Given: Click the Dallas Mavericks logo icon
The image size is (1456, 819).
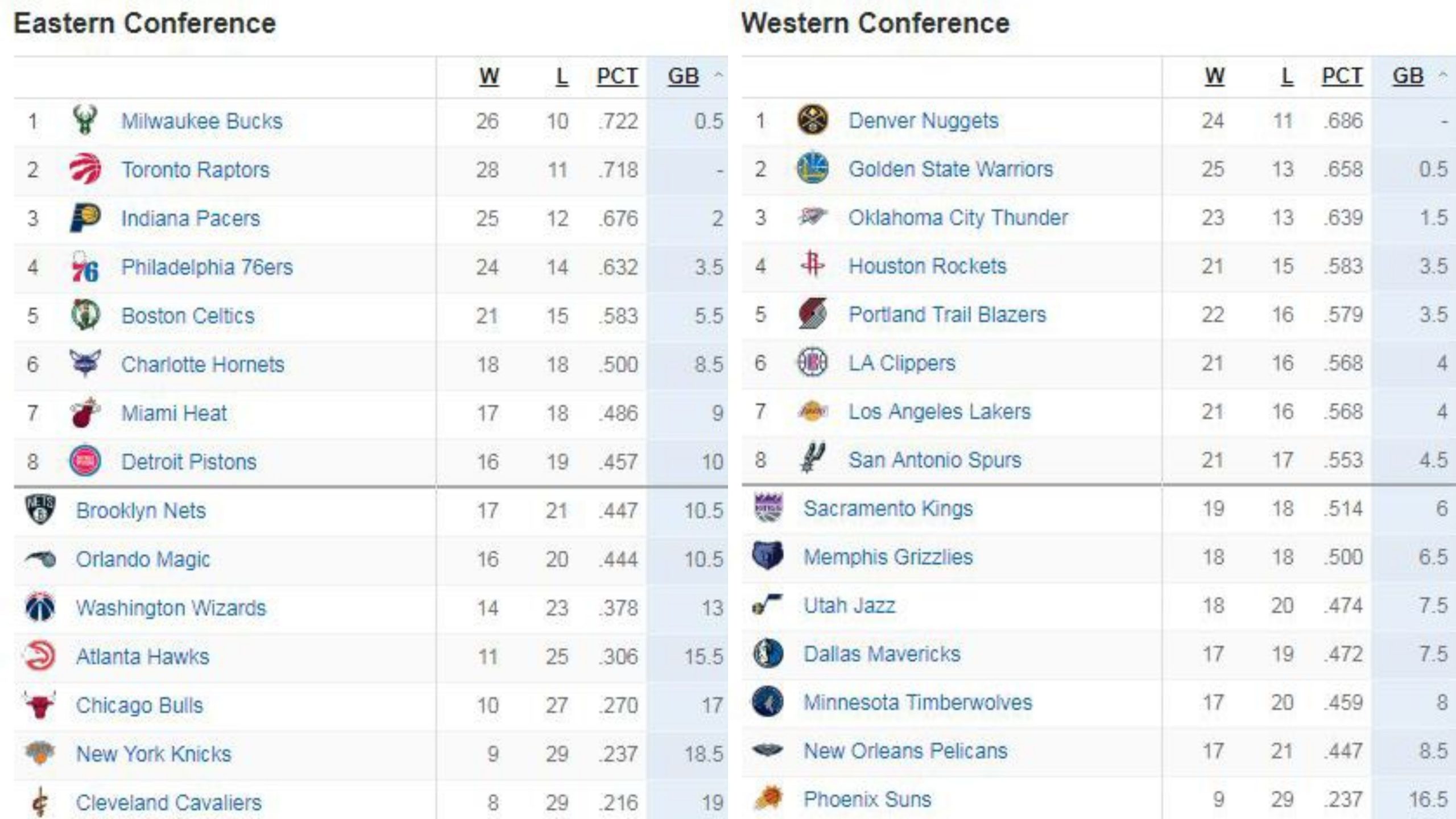Looking at the screenshot, I should coord(767,654).
